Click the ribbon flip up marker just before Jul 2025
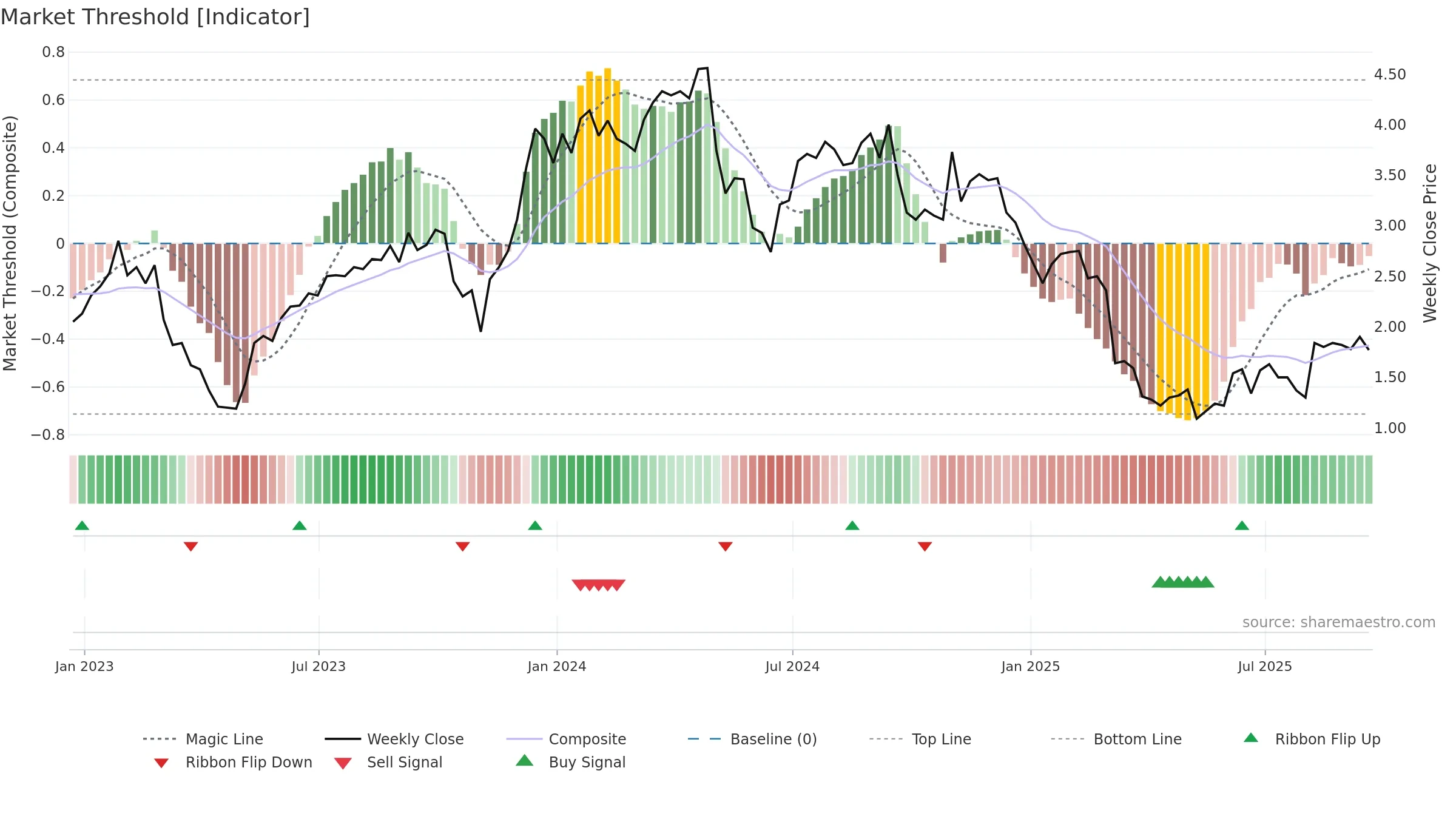This screenshot has width=1456, height=819. 1242,525
